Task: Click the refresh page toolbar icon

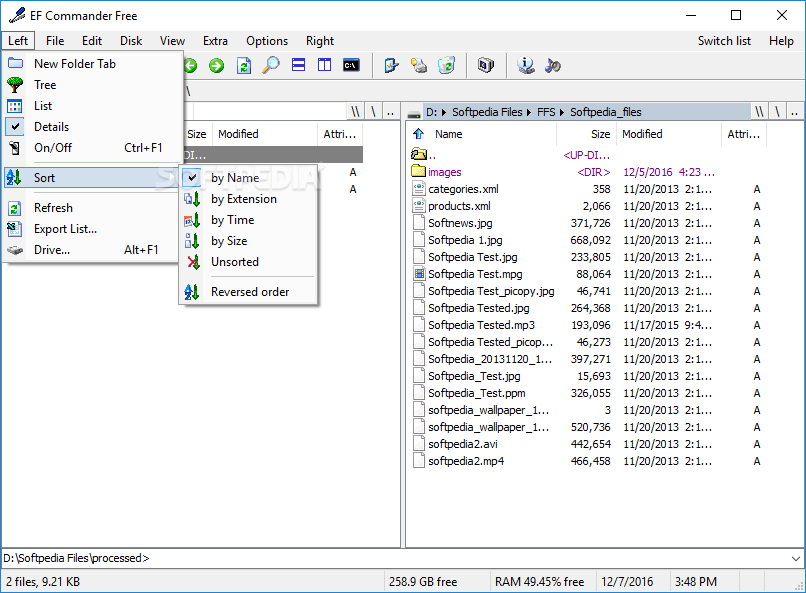Action: pyautogui.click(x=244, y=66)
